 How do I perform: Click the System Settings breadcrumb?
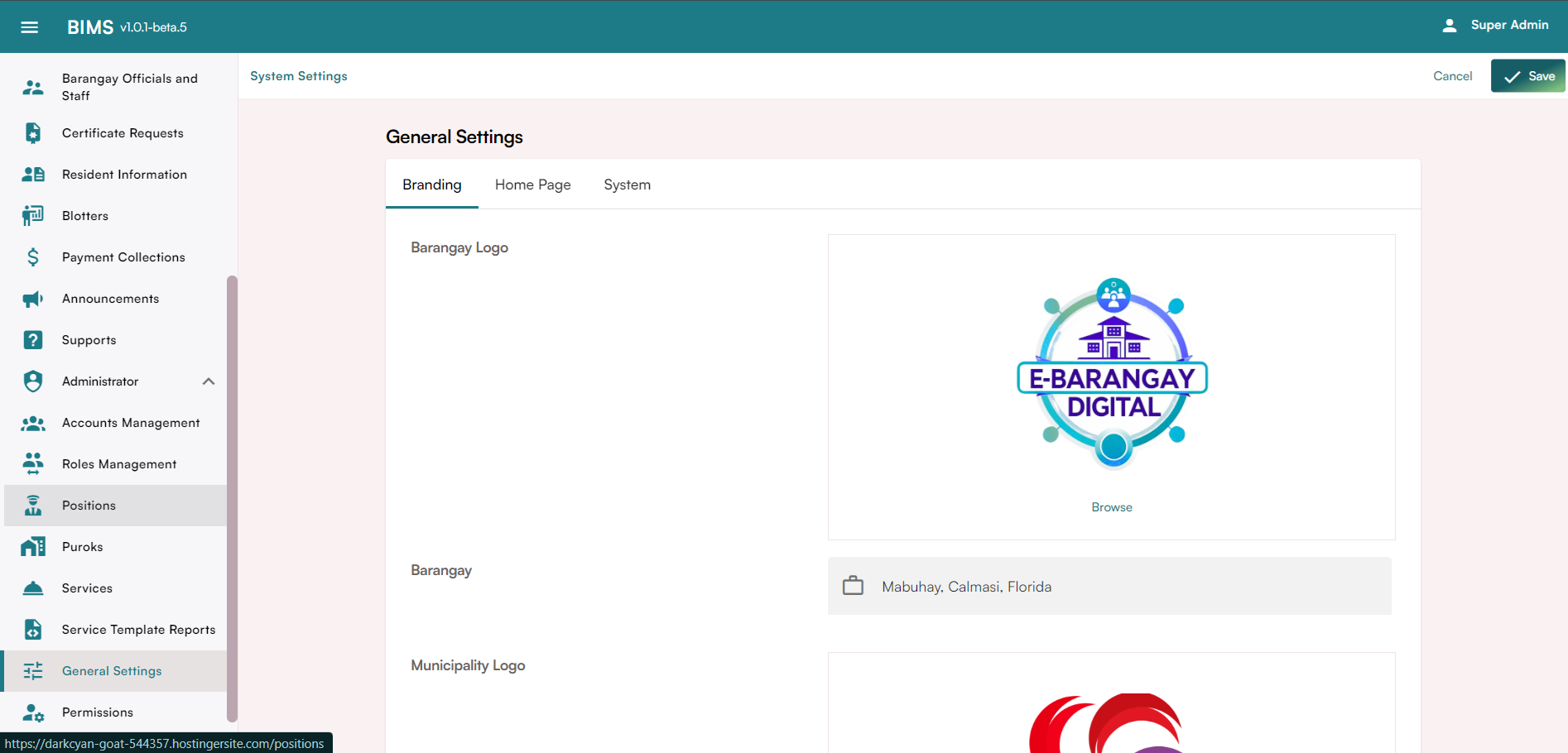pos(299,76)
